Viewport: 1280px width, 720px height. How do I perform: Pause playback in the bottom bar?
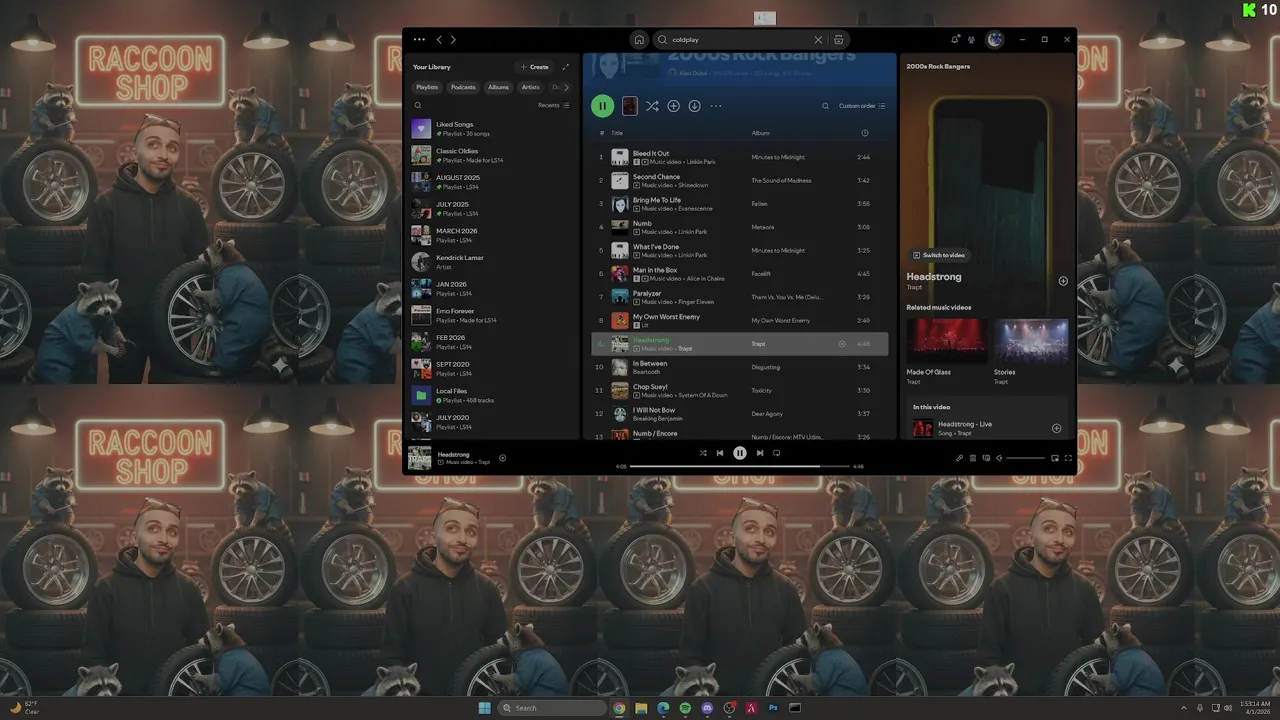740,453
